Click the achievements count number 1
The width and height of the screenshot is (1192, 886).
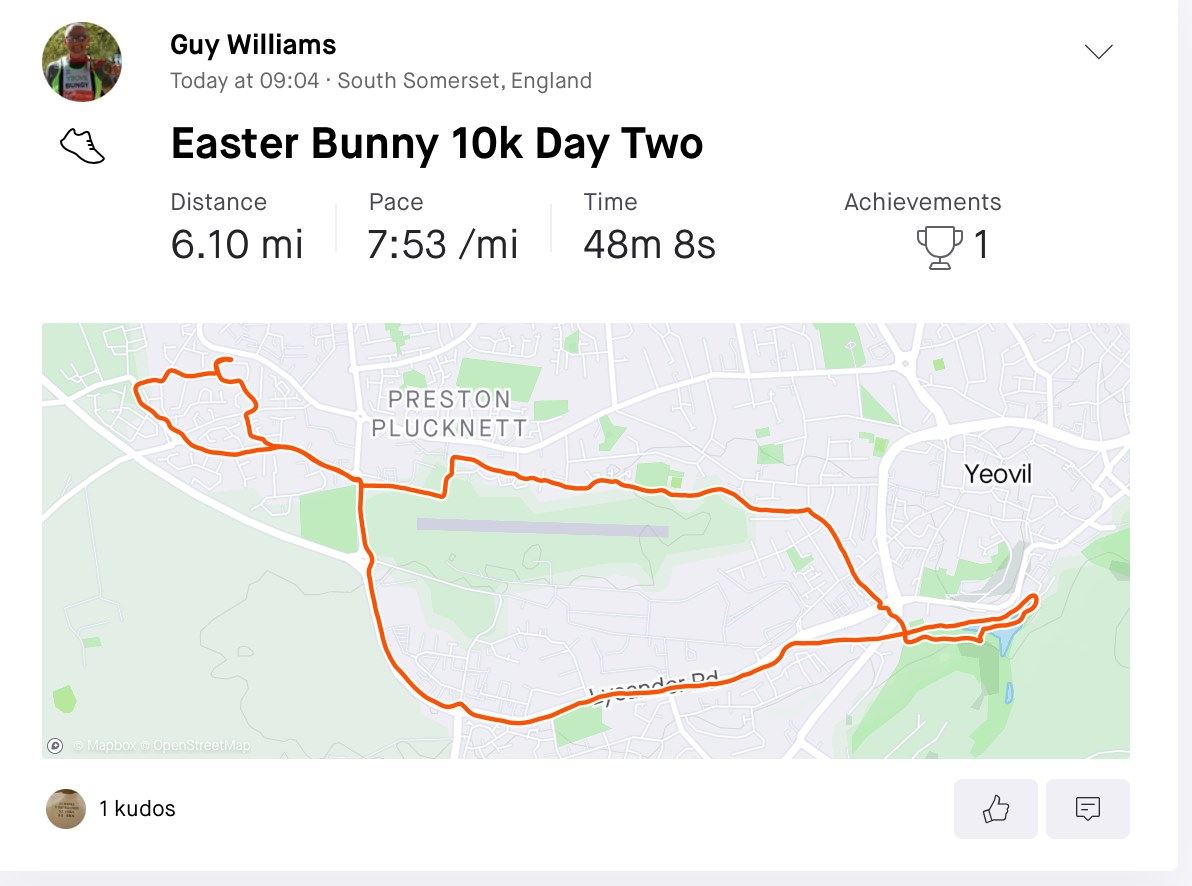(x=981, y=245)
